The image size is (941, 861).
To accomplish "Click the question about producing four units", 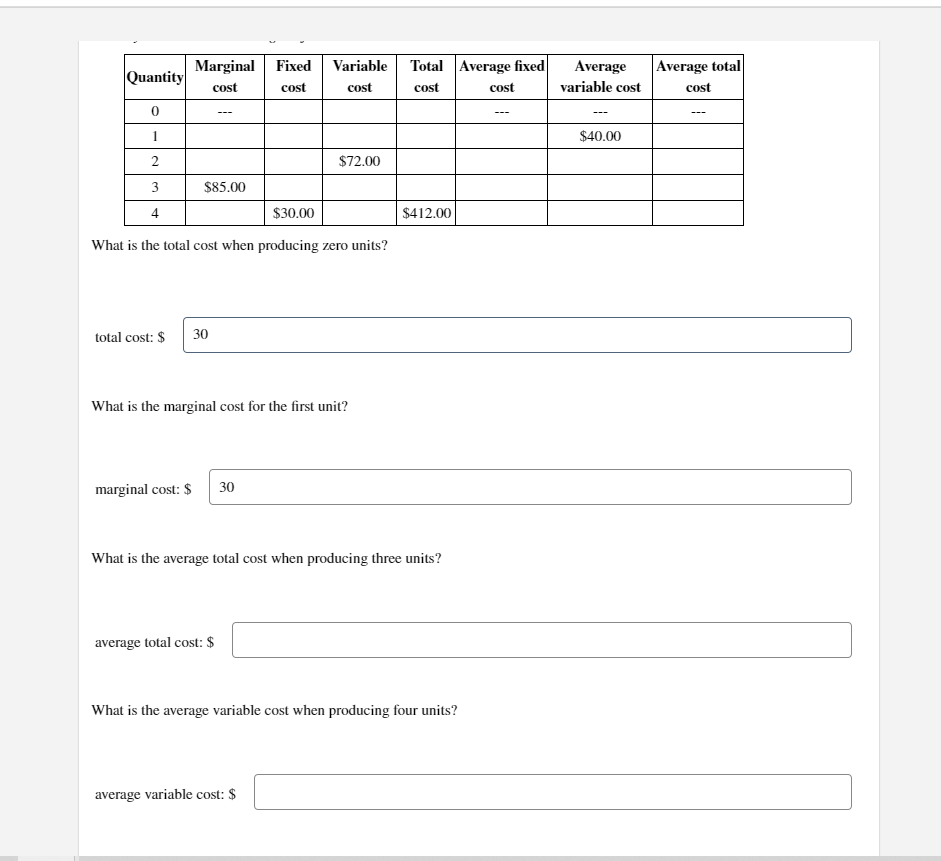I will click(x=274, y=710).
